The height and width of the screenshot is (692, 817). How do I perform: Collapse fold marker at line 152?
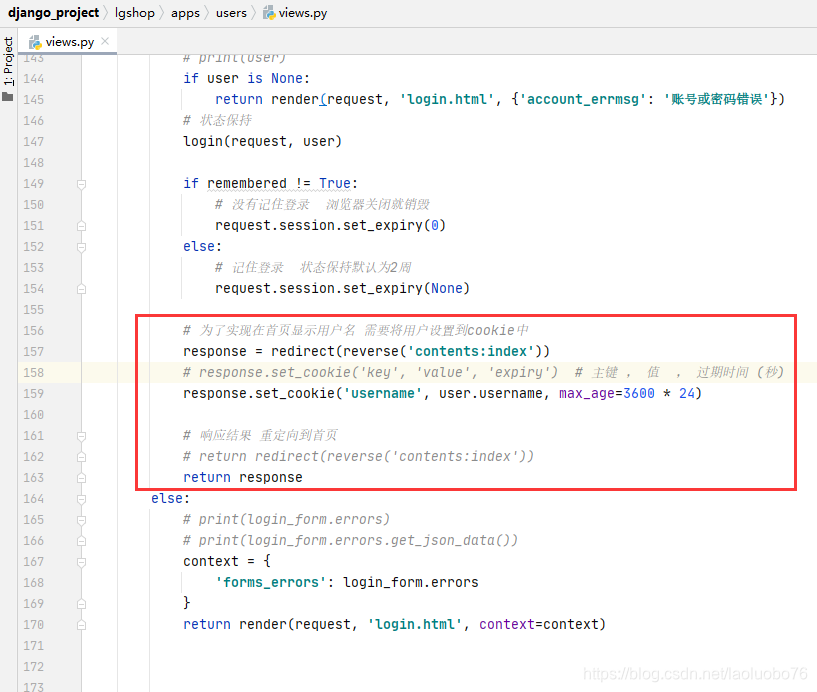(81, 247)
